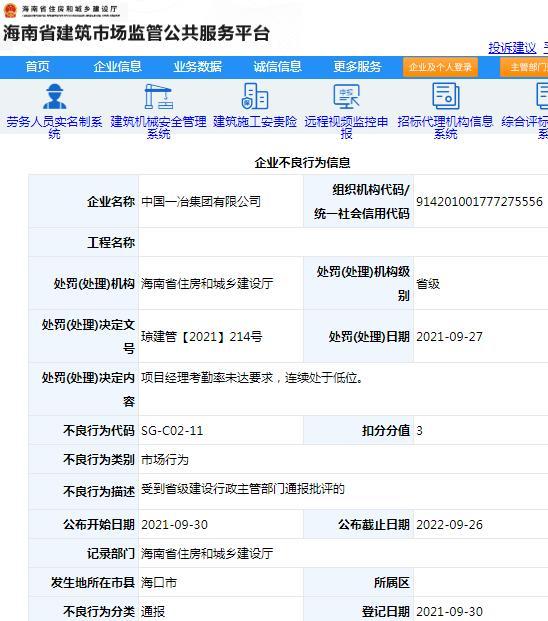Open the 投诉建议 link
The height and width of the screenshot is (621, 548).
pos(512,48)
